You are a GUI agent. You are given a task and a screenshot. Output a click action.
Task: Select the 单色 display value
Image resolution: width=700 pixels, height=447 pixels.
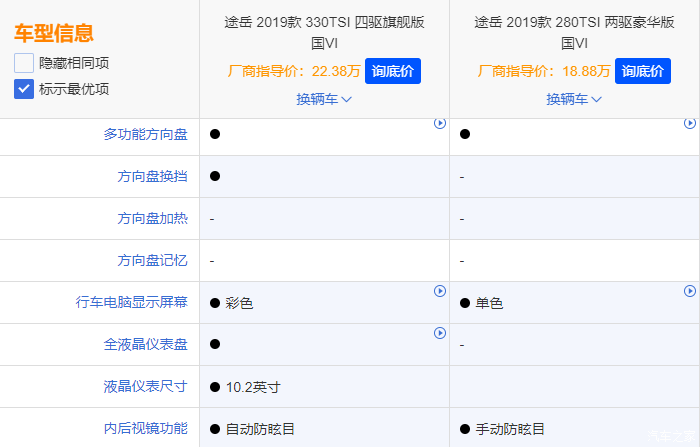[x=489, y=303]
